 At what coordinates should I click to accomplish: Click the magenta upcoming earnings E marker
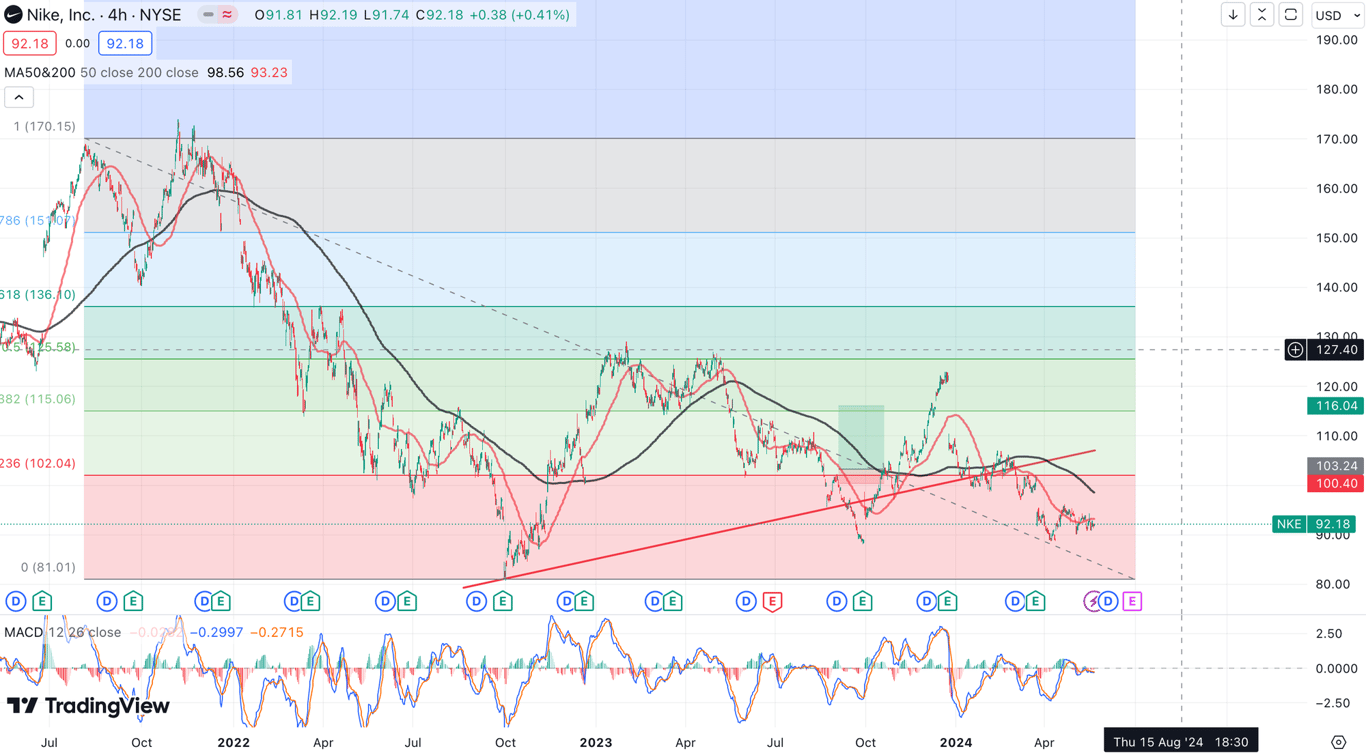pos(1132,601)
